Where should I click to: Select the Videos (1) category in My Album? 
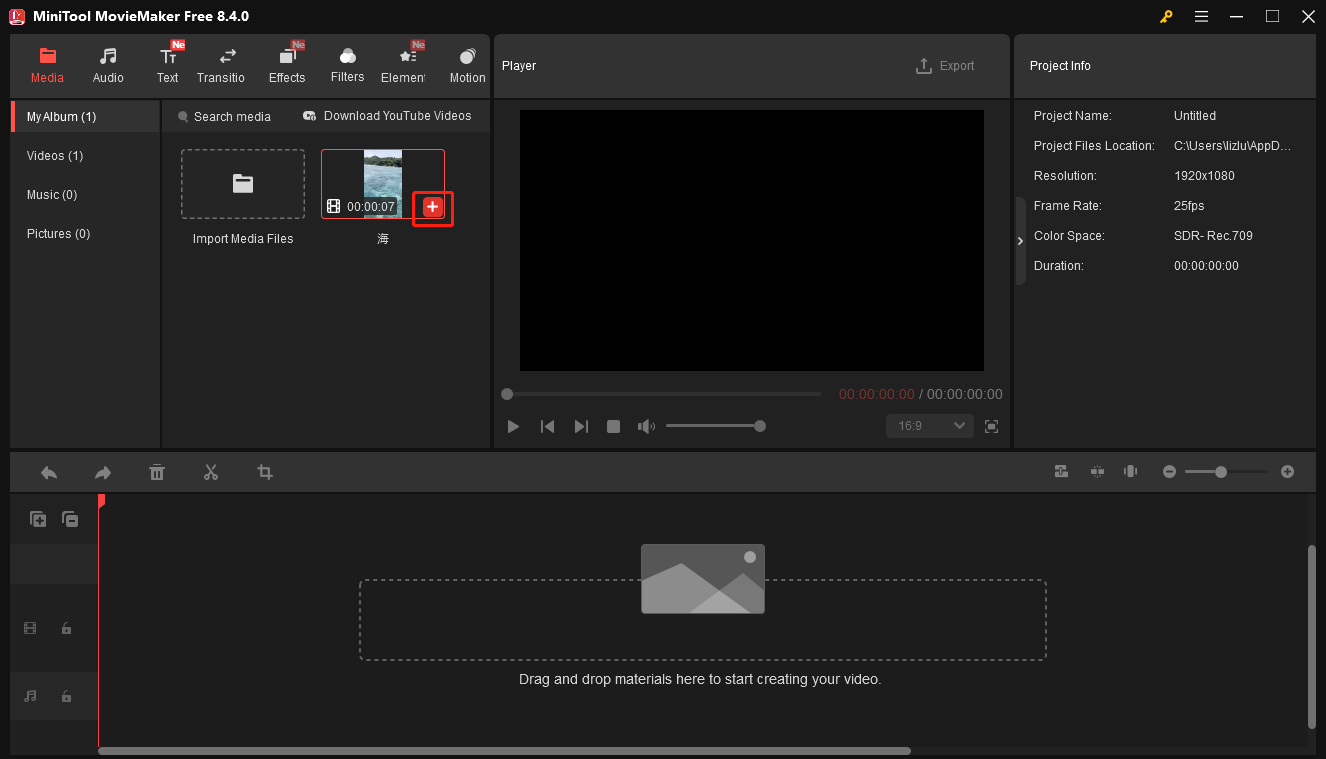coord(55,155)
